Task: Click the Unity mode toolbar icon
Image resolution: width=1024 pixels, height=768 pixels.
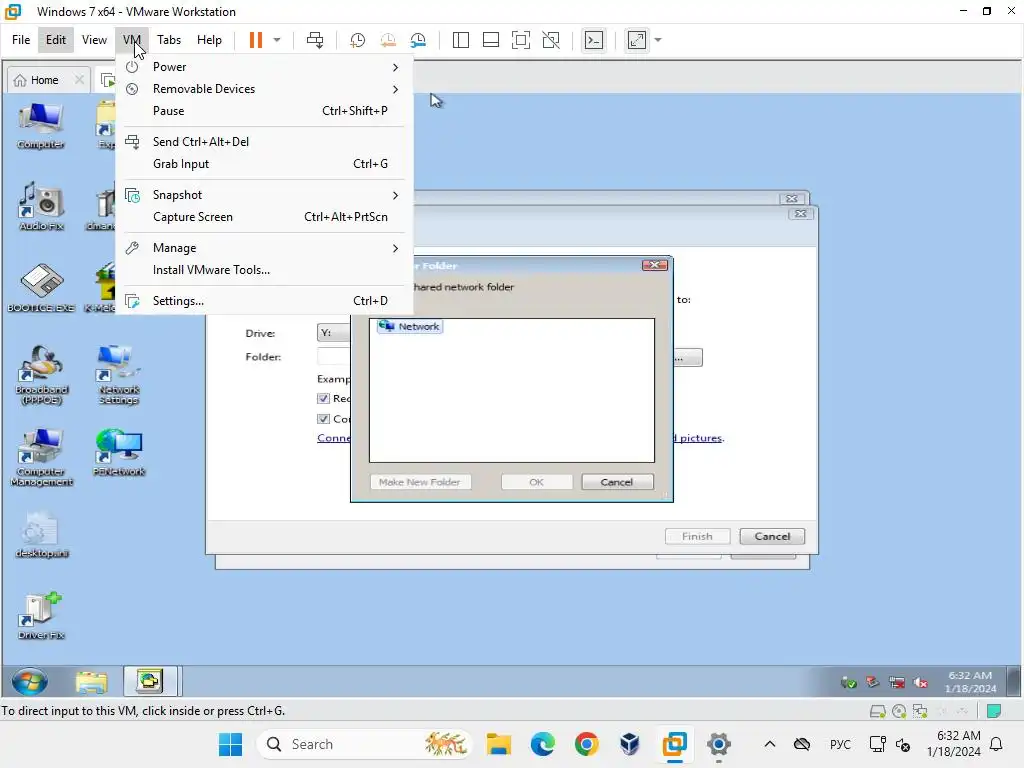Action: pyautogui.click(x=551, y=40)
